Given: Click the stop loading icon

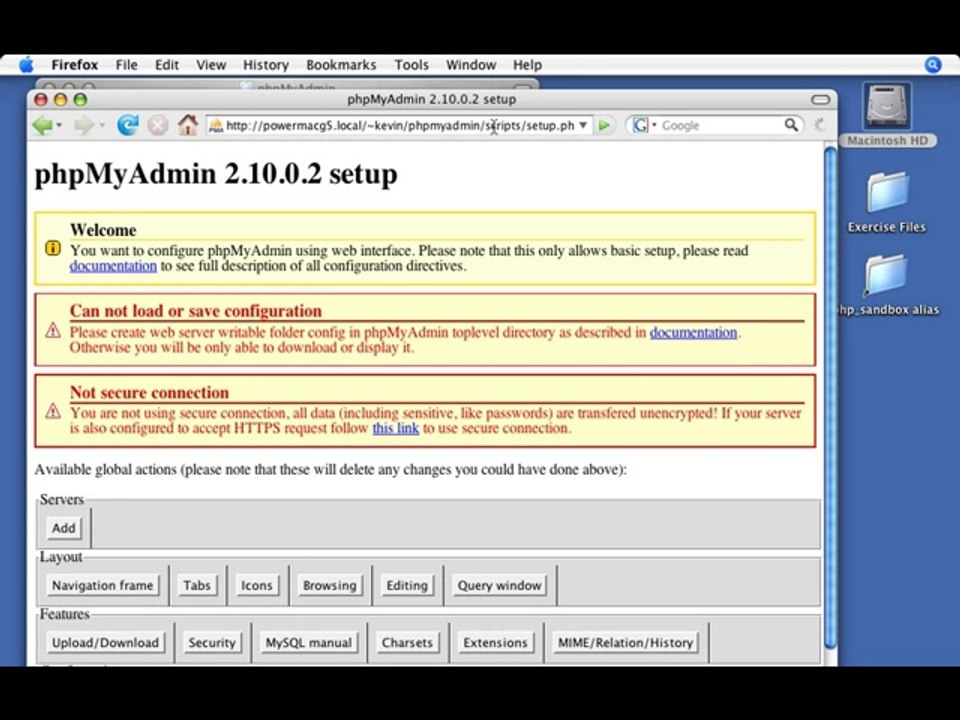Looking at the screenshot, I should tap(158, 126).
